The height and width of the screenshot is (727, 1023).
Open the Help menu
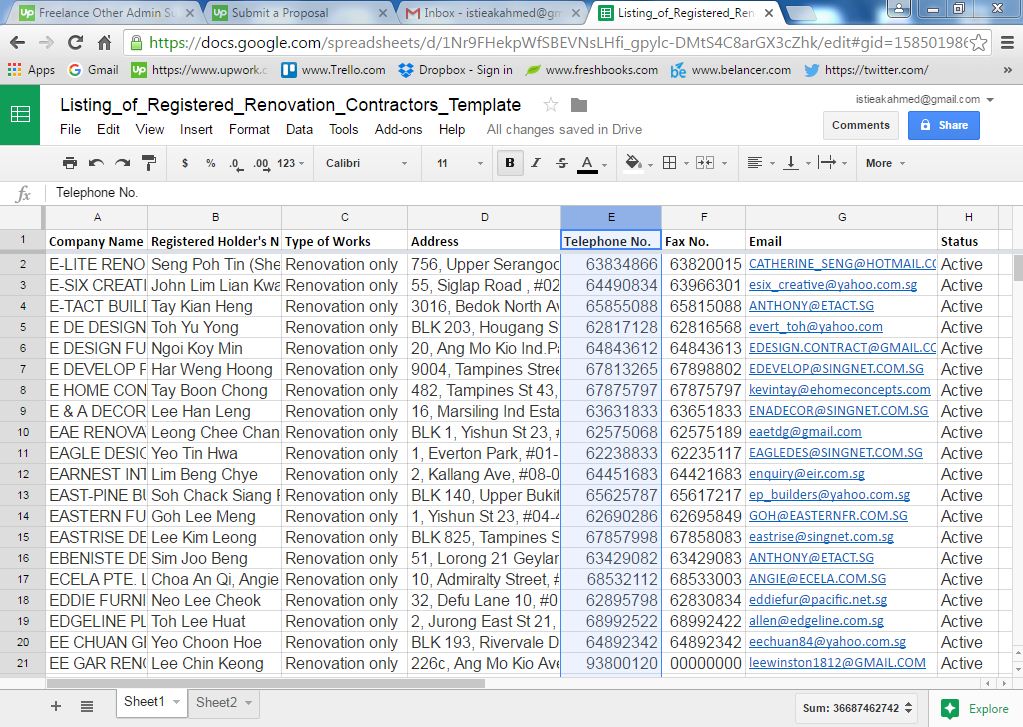[451, 129]
